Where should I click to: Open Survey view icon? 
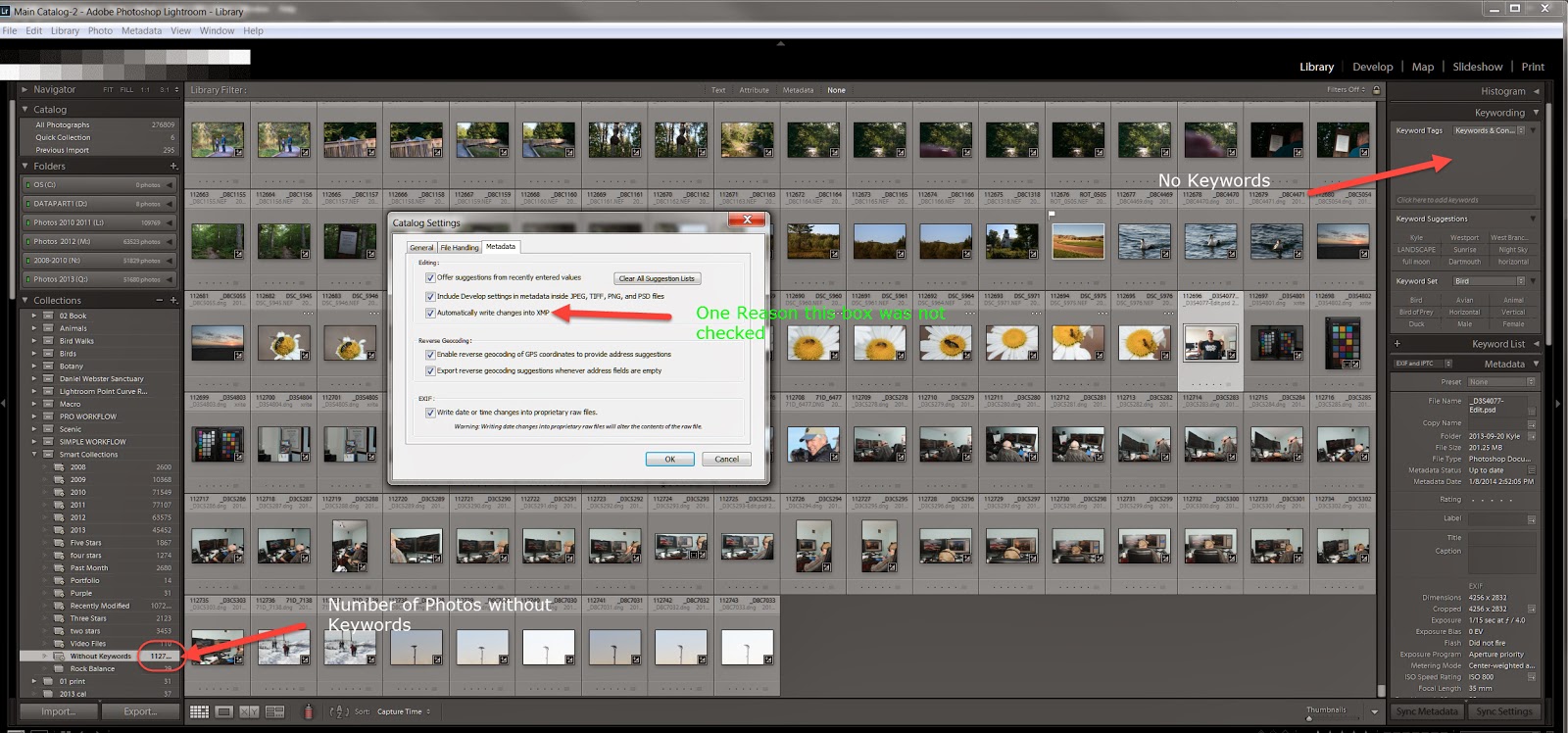[274, 712]
